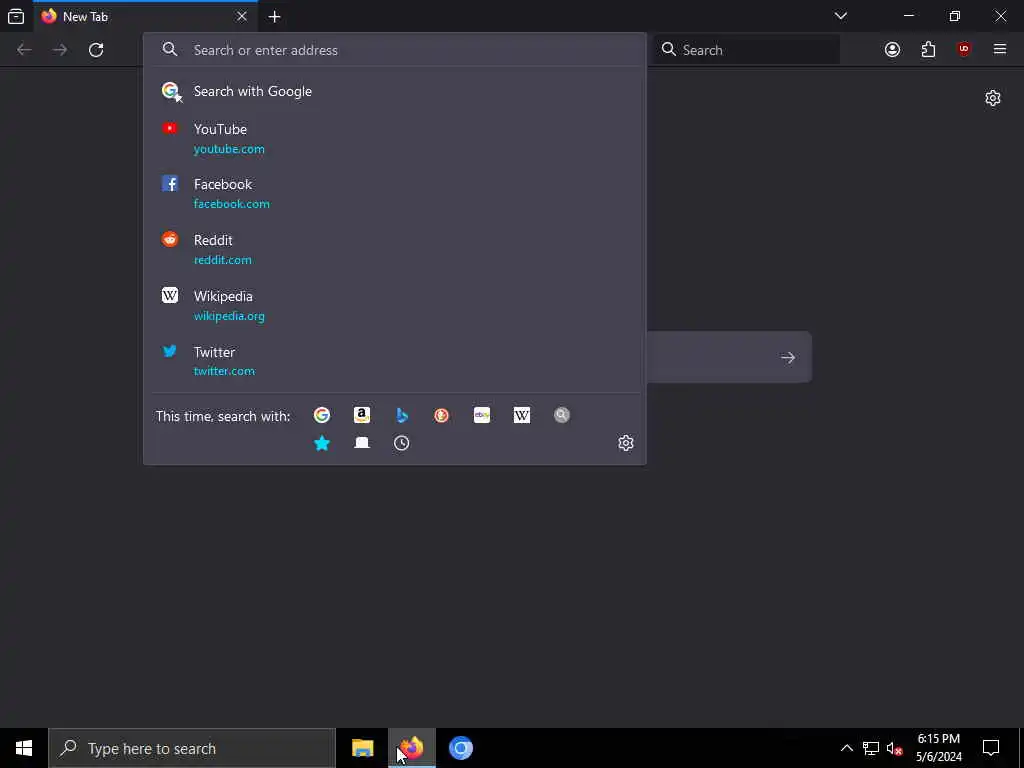
Task: Open a new tab with plus button
Action: (x=274, y=16)
